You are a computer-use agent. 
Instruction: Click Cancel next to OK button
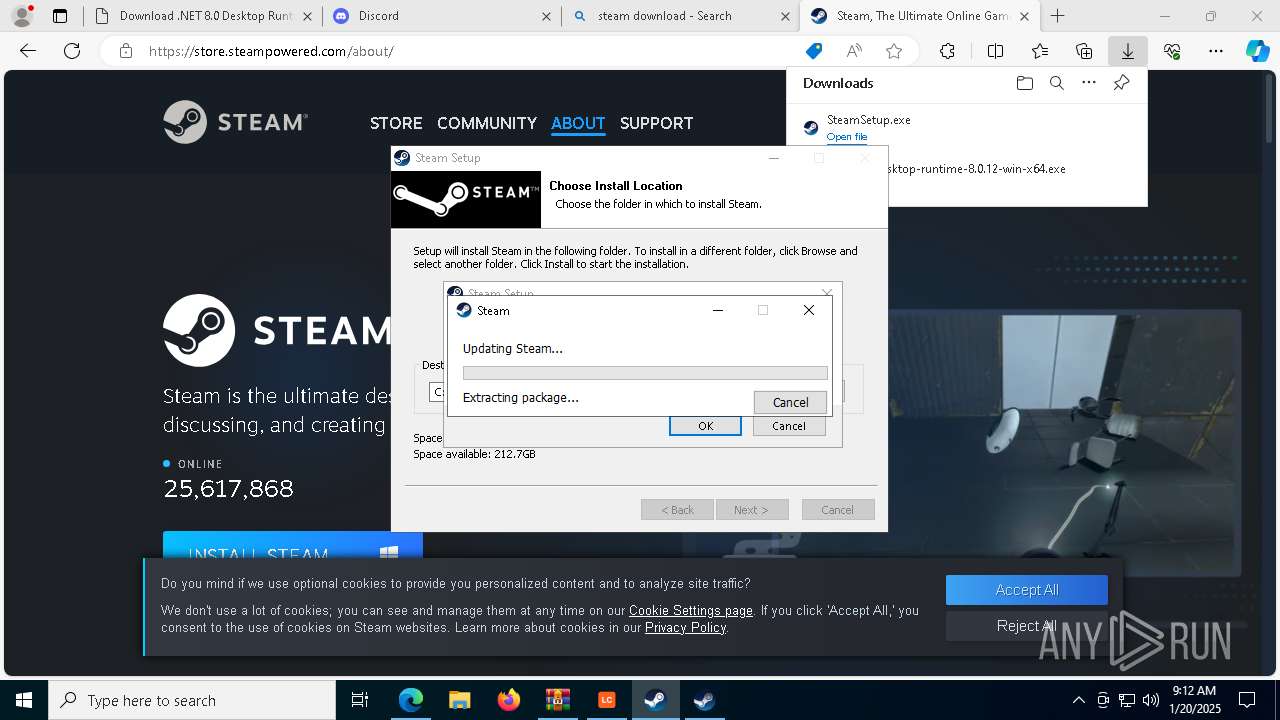click(x=788, y=426)
